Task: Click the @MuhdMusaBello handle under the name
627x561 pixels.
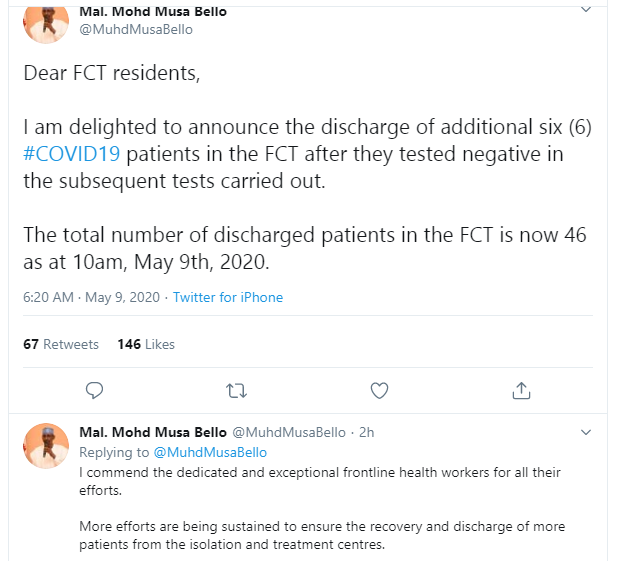Action: click(136, 30)
